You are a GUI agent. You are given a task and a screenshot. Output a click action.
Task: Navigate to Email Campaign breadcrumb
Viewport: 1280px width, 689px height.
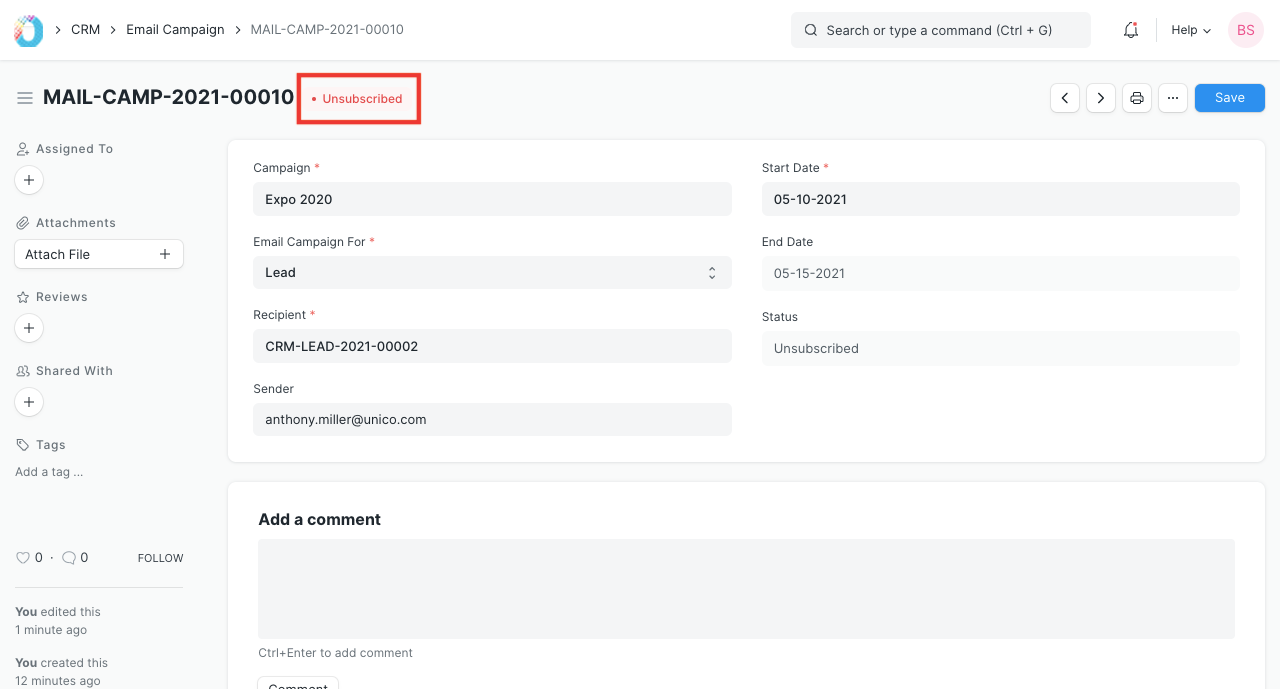click(175, 30)
